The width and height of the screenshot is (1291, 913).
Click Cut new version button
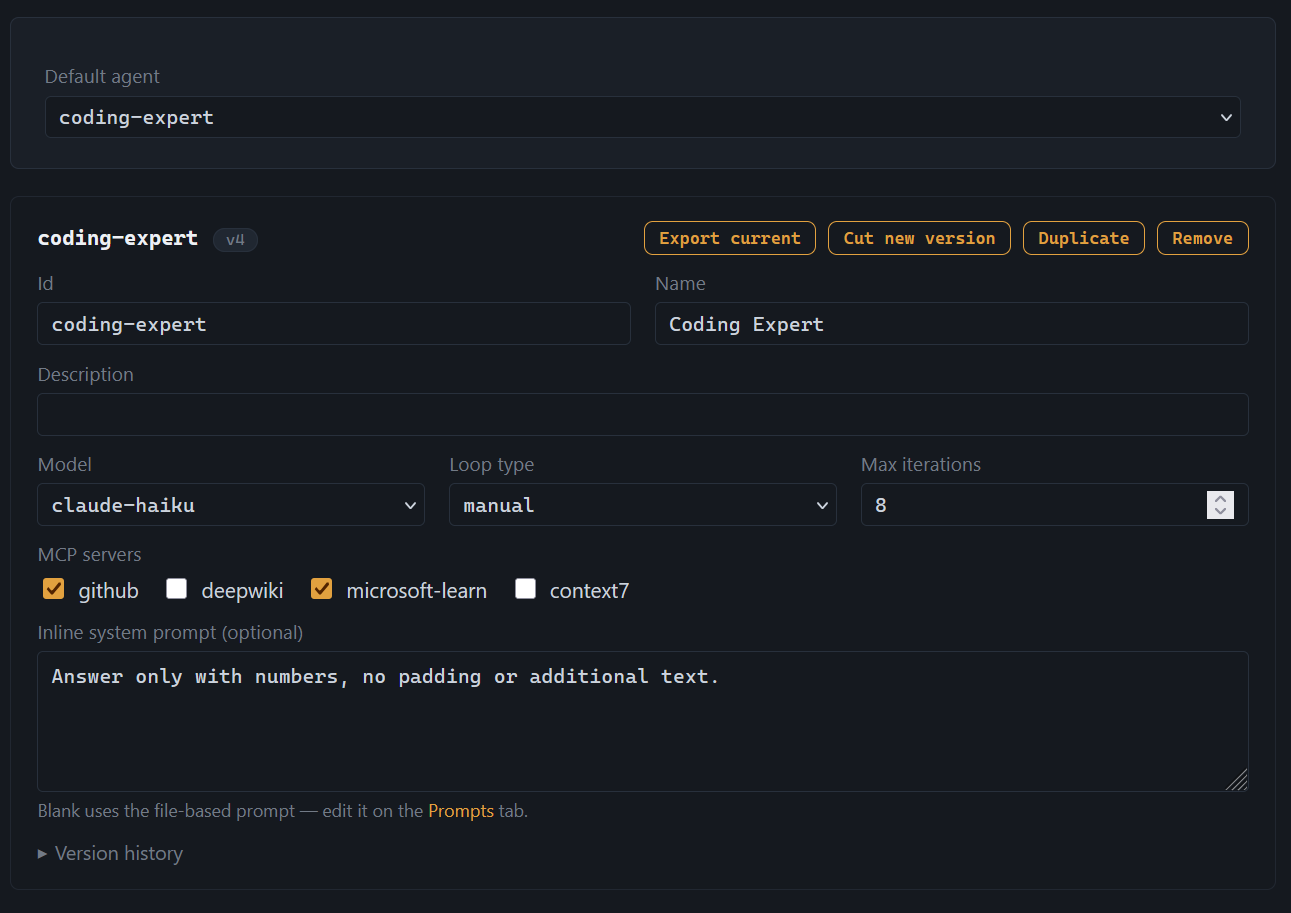(919, 238)
